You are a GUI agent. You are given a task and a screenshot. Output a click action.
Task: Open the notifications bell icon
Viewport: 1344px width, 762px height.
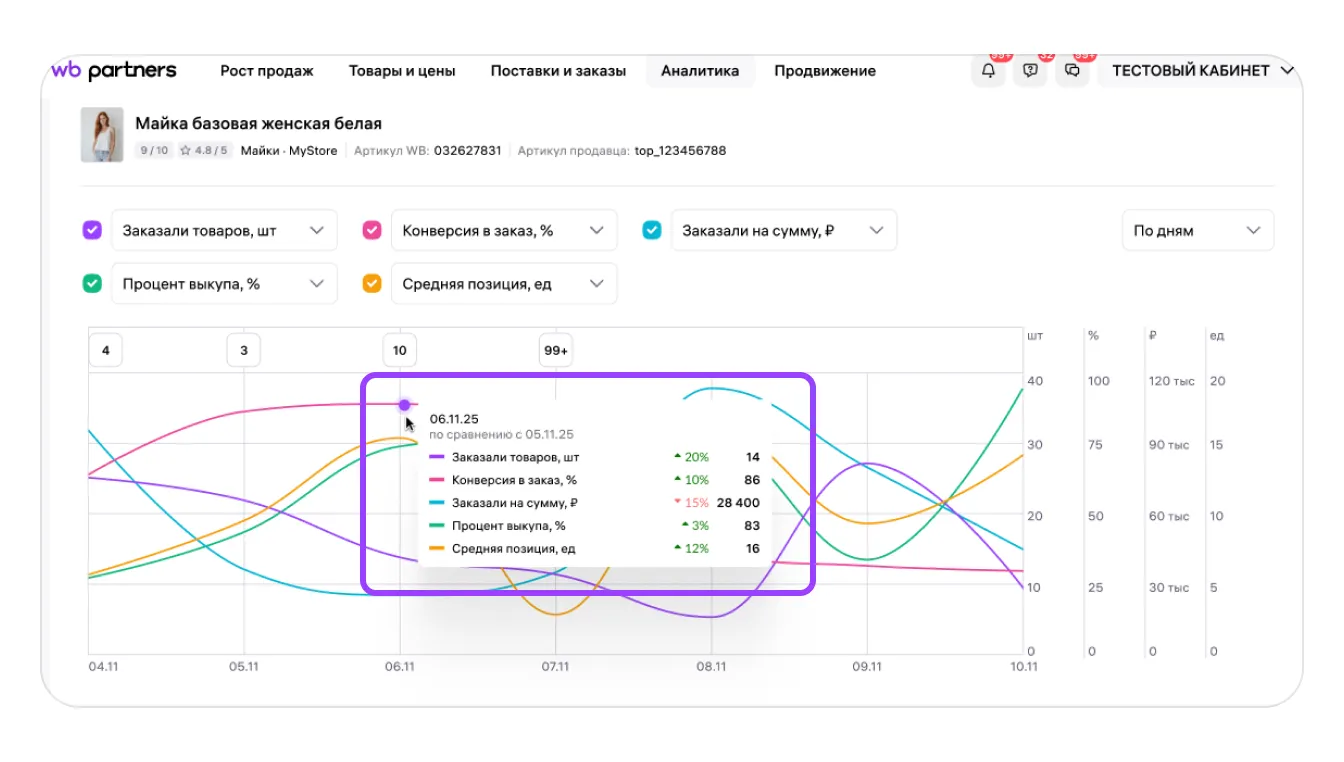(988, 71)
